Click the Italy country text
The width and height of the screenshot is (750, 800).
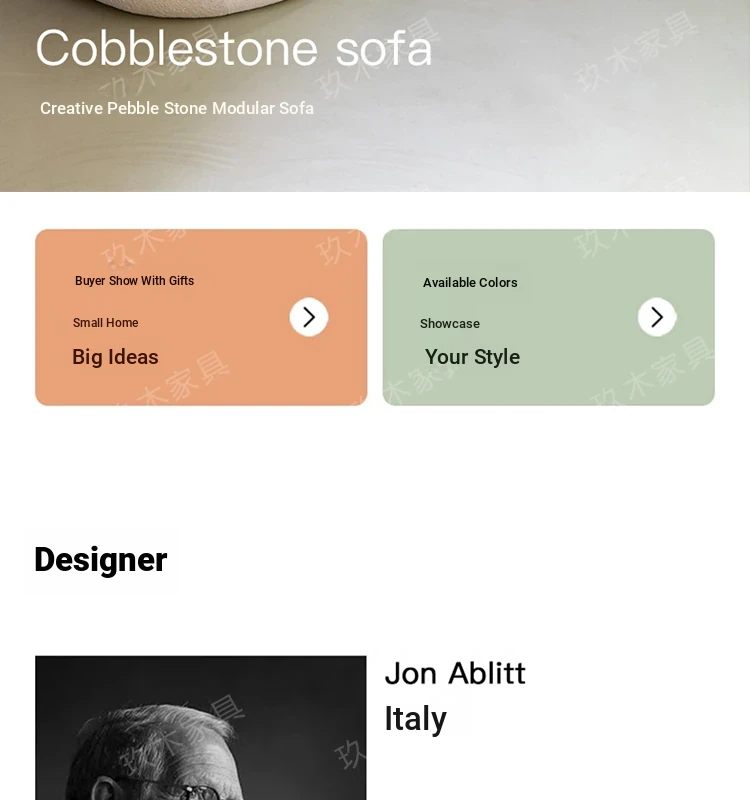pos(415,718)
